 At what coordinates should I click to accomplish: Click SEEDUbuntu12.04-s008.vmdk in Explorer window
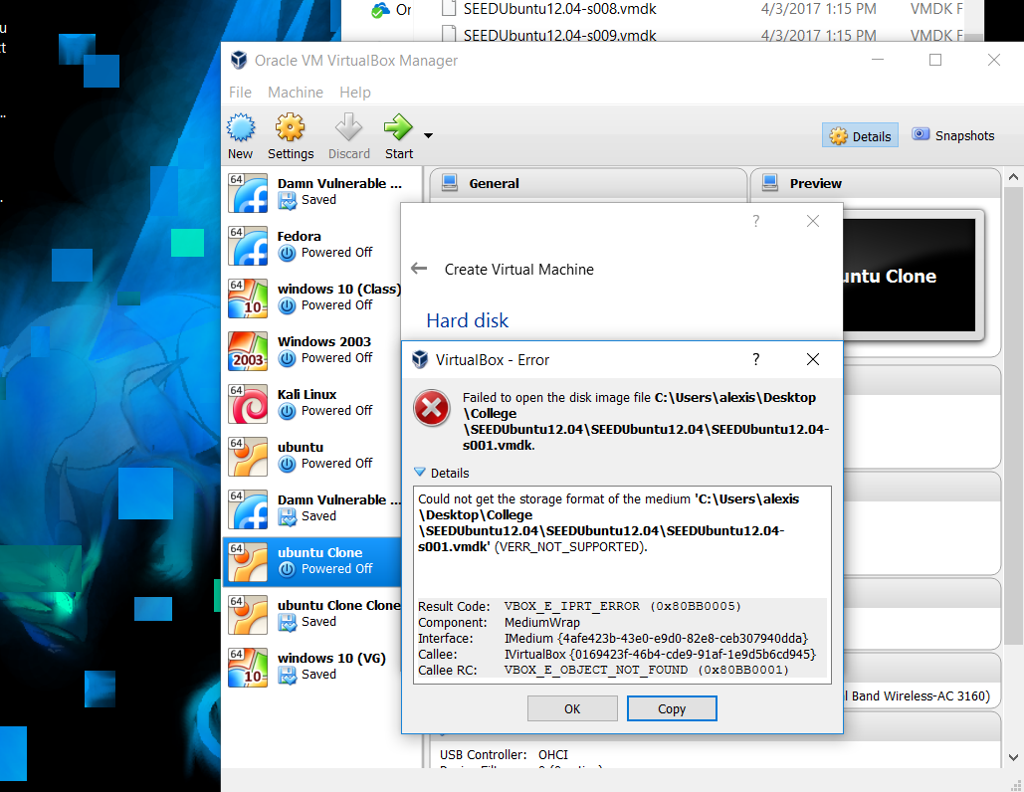point(560,9)
